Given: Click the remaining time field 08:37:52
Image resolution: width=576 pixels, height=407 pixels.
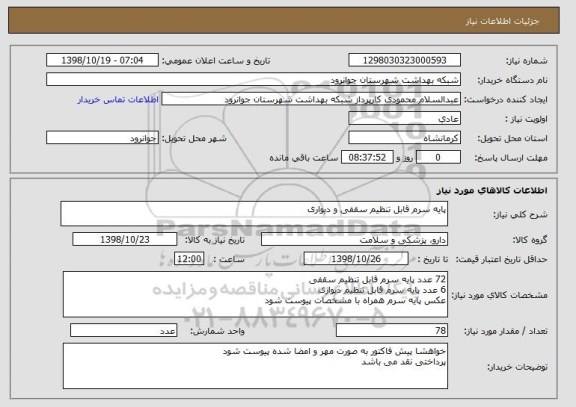Looking at the screenshot, I should pyautogui.click(x=367, y=158).
